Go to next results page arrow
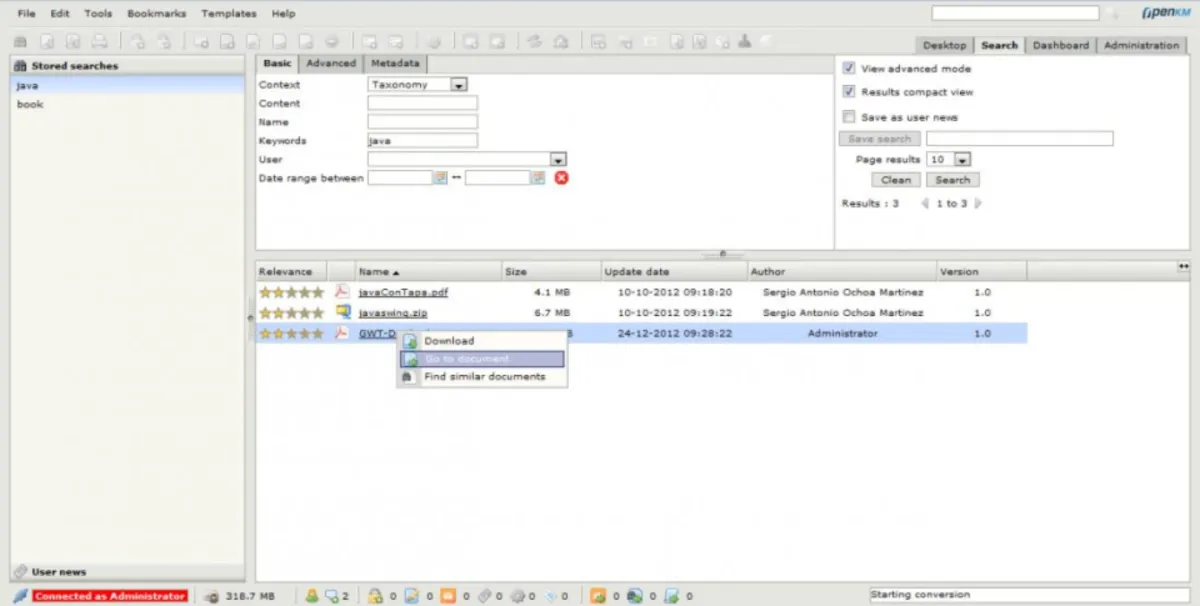 tap(977, 203)
